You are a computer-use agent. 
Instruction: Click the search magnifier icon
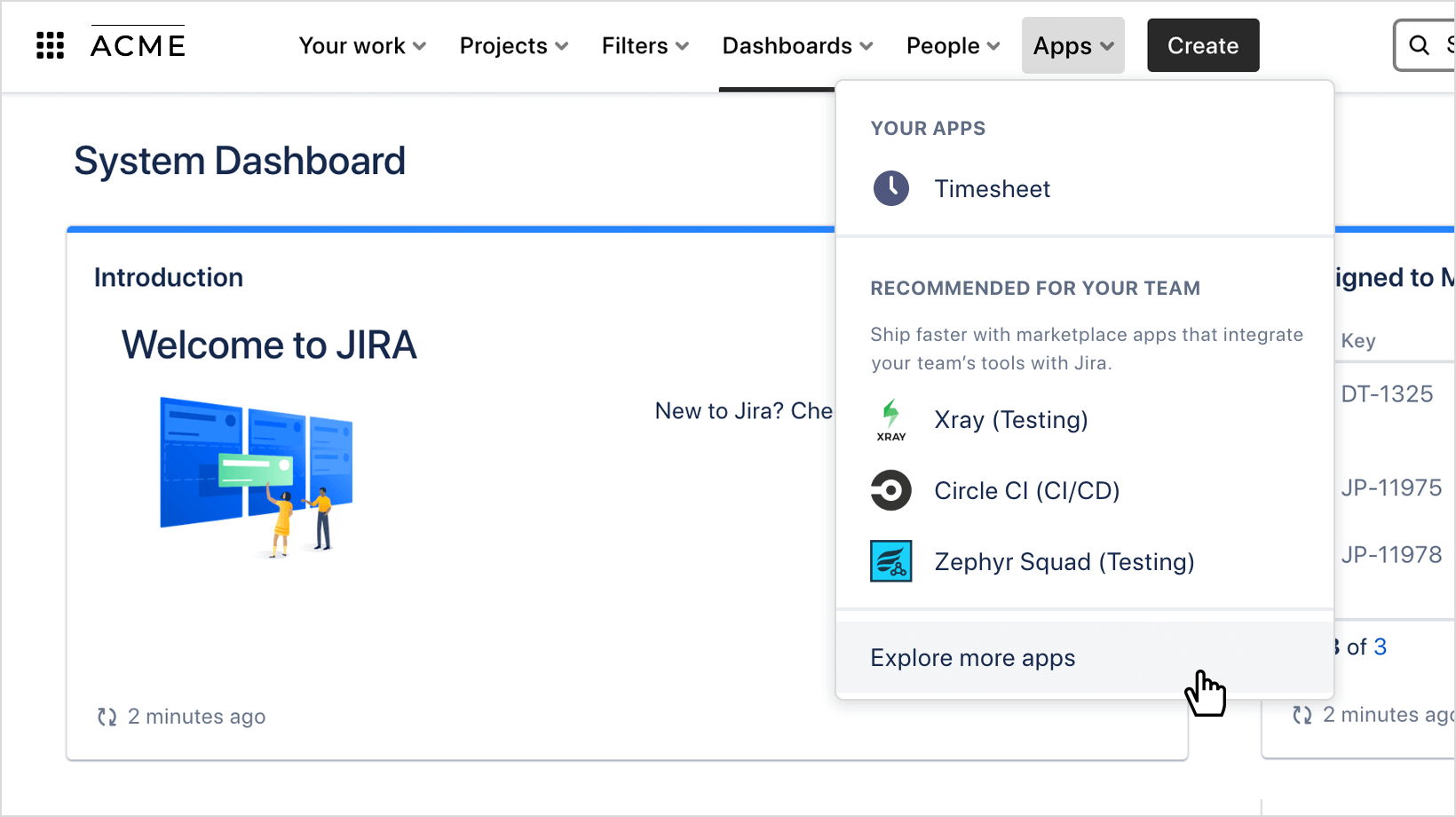[1419, 45]
